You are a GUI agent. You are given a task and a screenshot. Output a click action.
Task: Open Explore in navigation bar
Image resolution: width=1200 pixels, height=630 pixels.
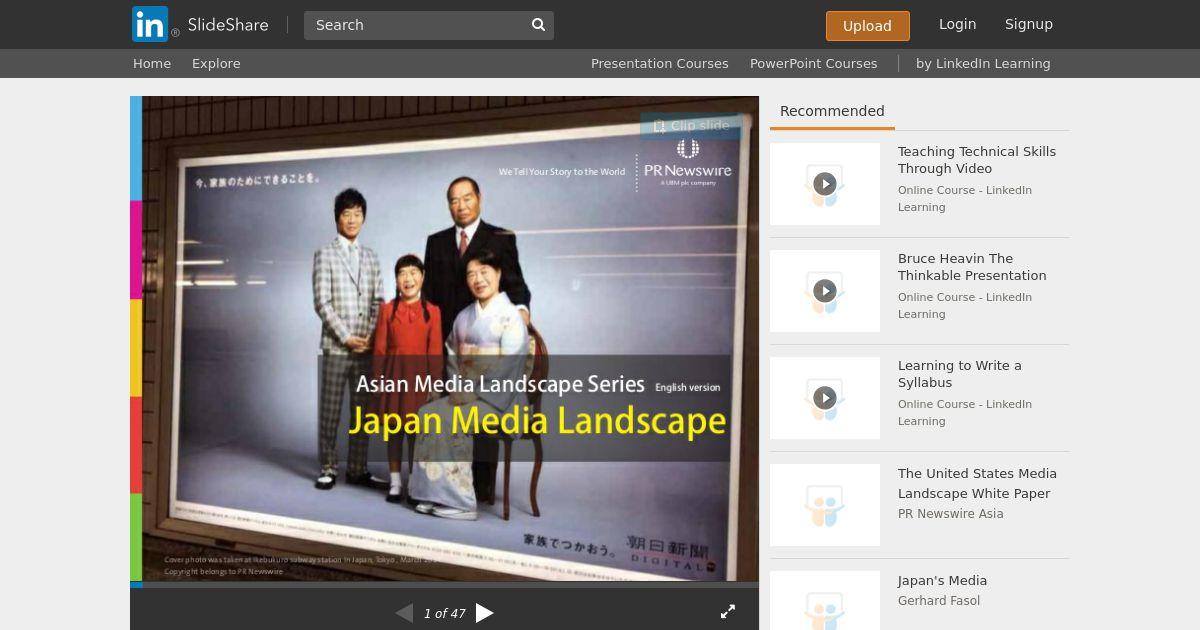coord(216,63)
